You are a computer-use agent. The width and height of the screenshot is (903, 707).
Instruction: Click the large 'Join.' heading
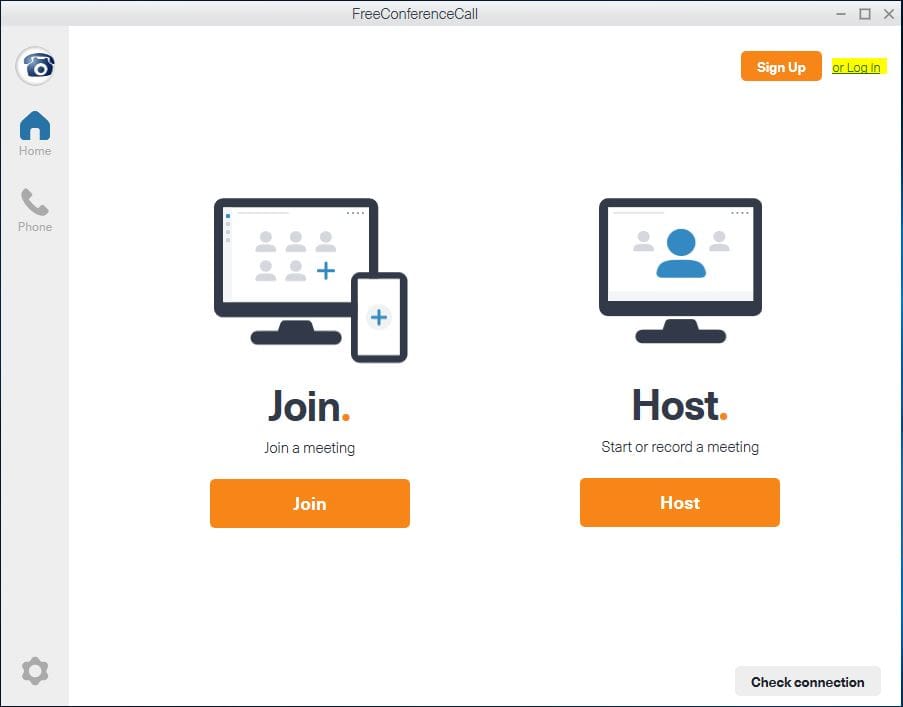(309, 406)
